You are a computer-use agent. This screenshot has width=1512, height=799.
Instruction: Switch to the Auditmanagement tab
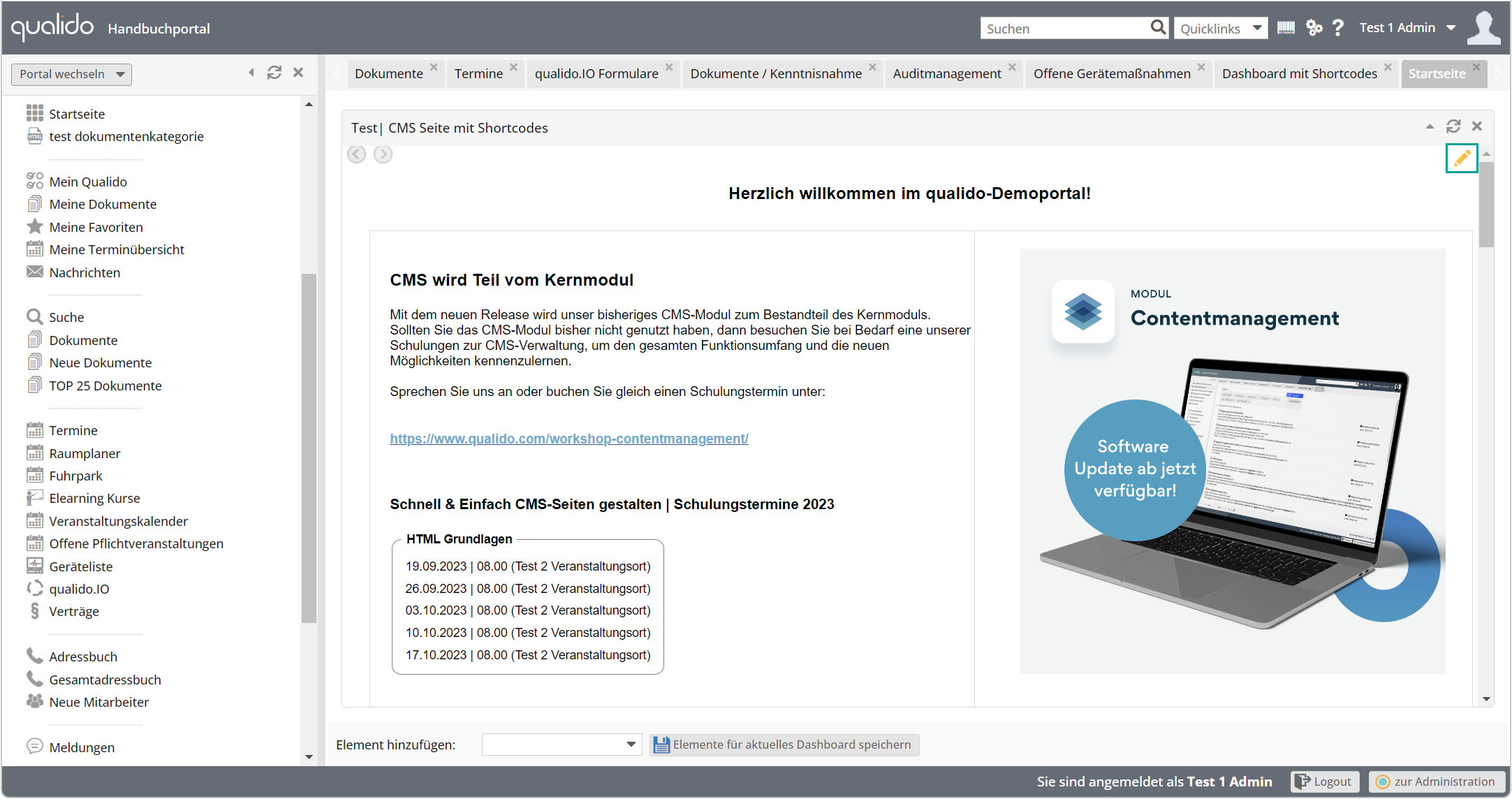point(947,73)
